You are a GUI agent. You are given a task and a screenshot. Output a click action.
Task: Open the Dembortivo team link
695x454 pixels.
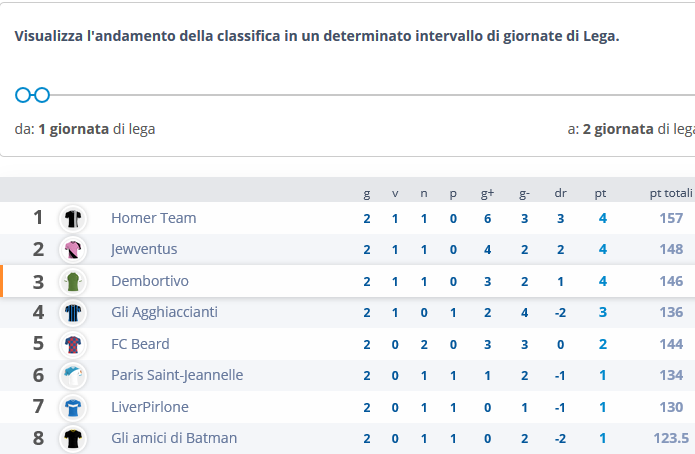coord(150,281)
